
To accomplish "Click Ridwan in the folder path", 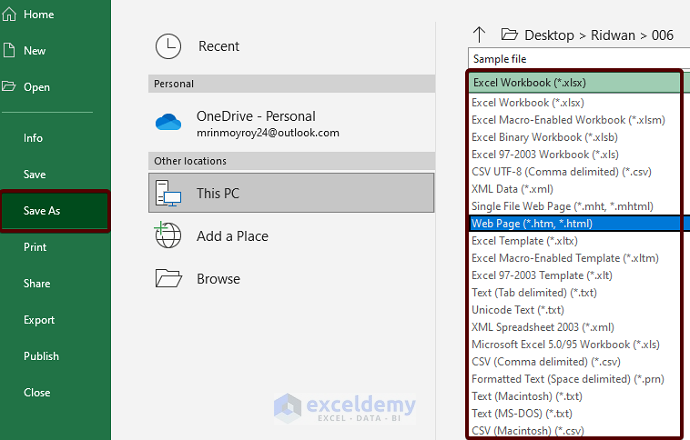I will tap(613, 35).
